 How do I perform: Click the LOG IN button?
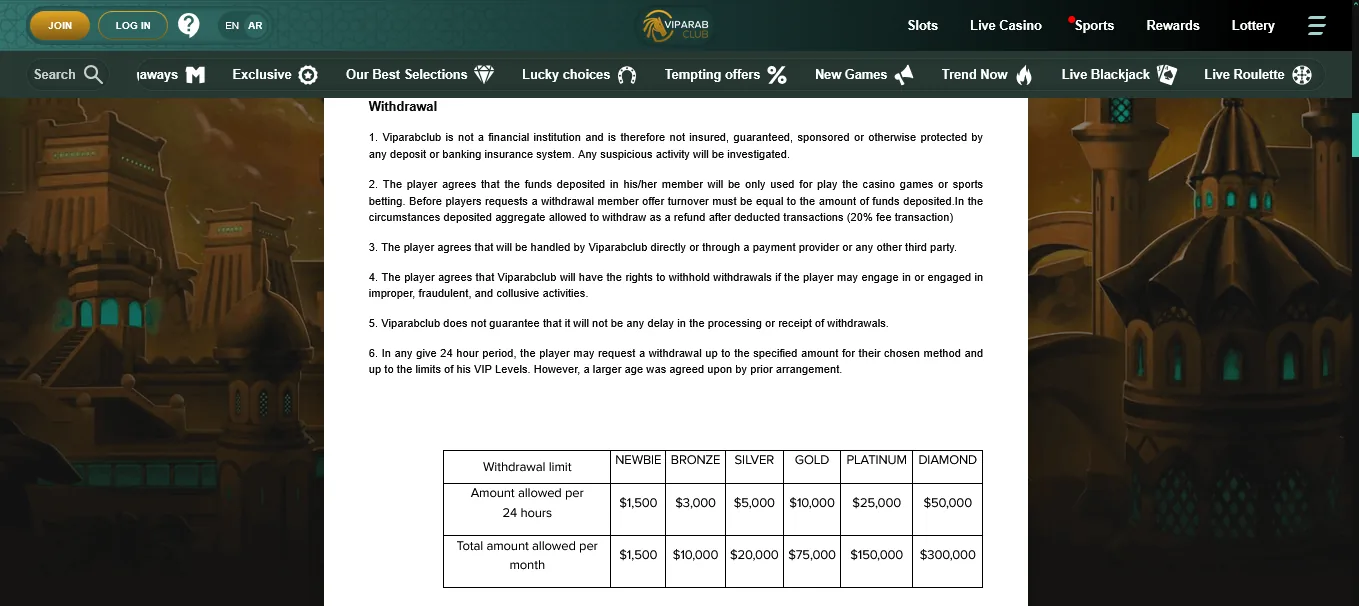[133, 25]
